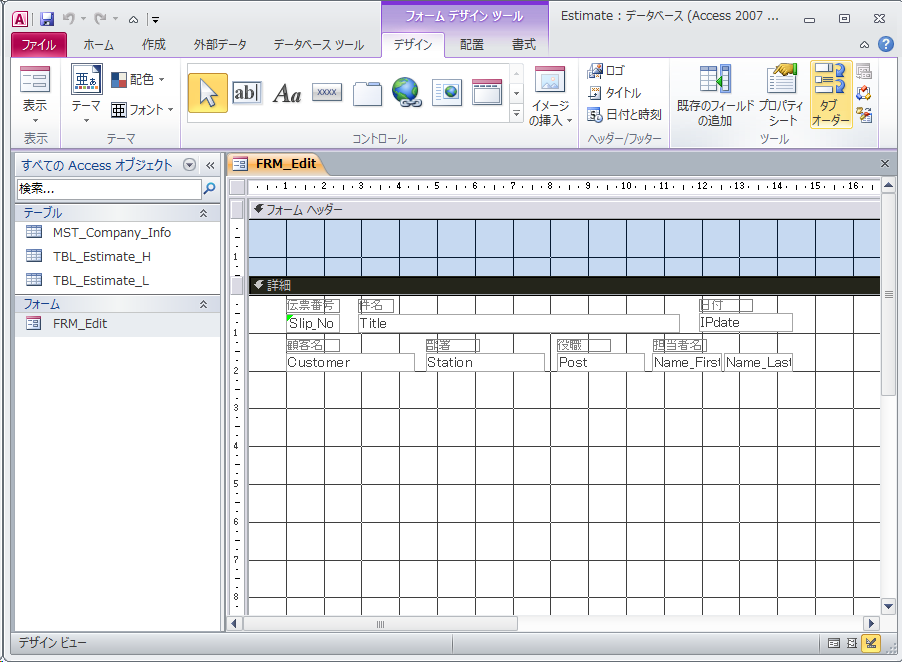The image size is (902, 662).
Task: Select the Customer text box control
Action: 350,362
